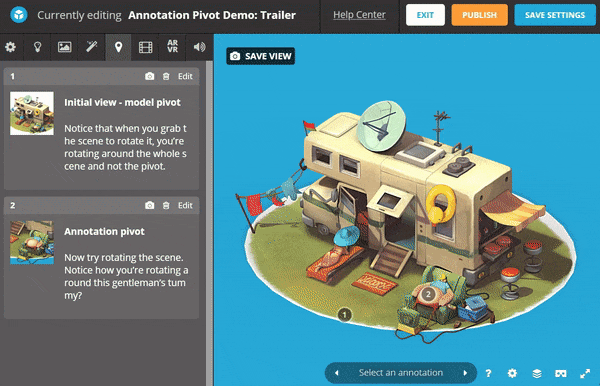Open the AR VR settings tab

(173, 46)
